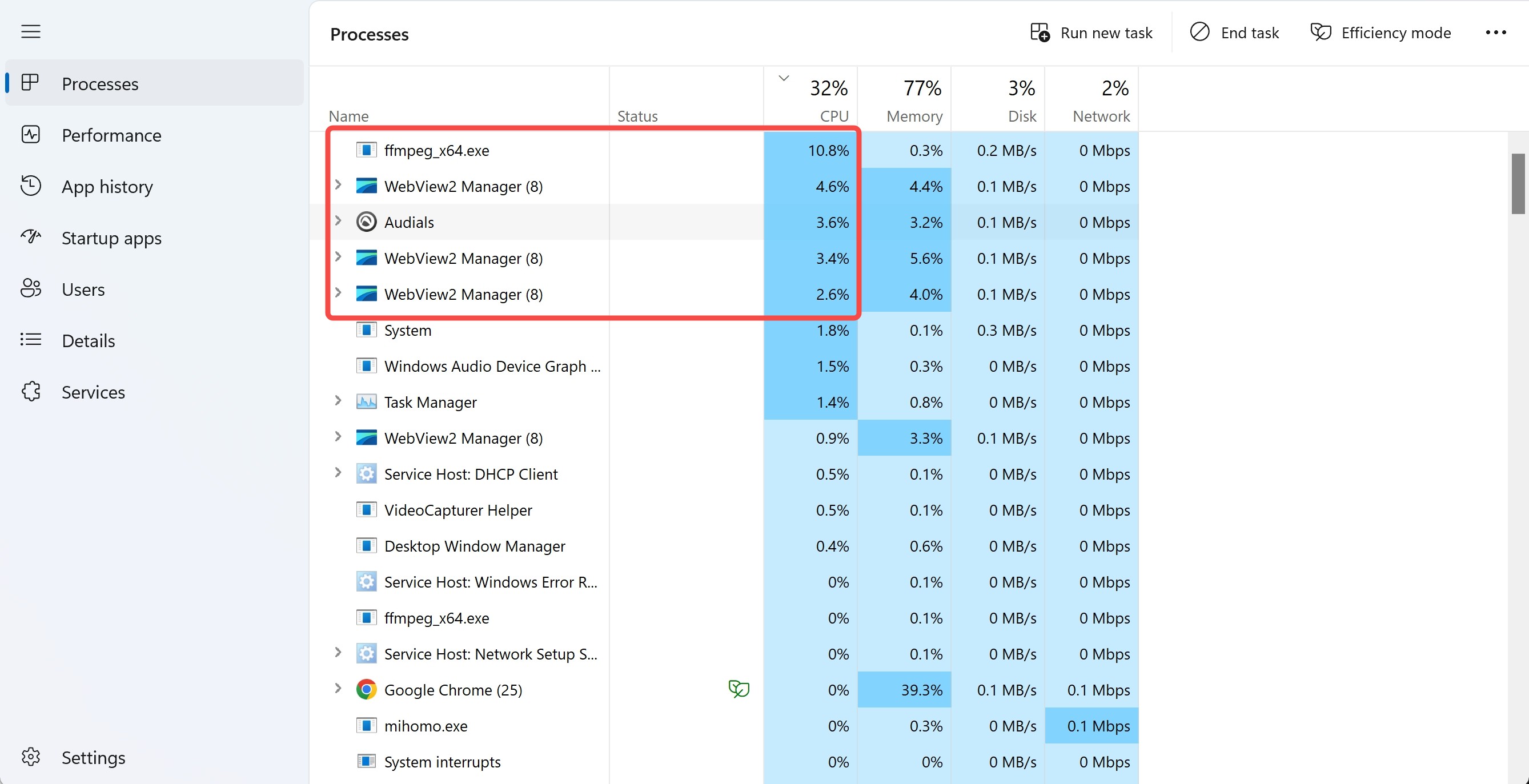Click the Processes sidebar icon
The image size is (1529, 784).
30,82
